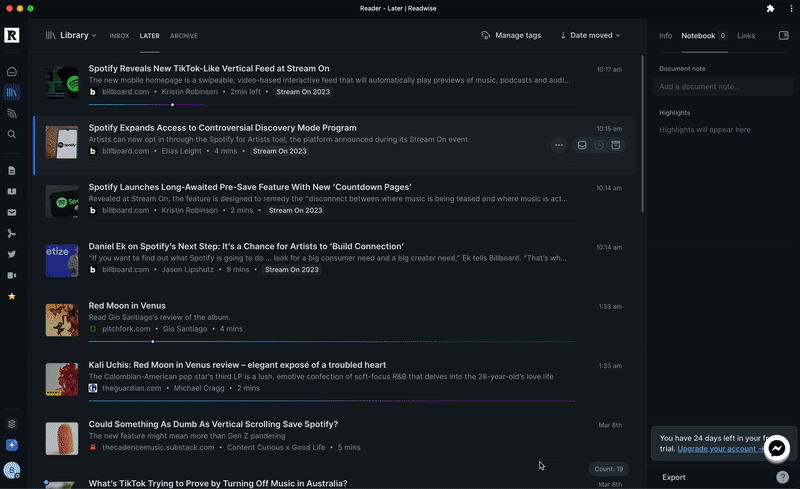800x489 pixels.
Task: Filter by PDFs icon in the sidebar
Action: click(x=12, y=233)
